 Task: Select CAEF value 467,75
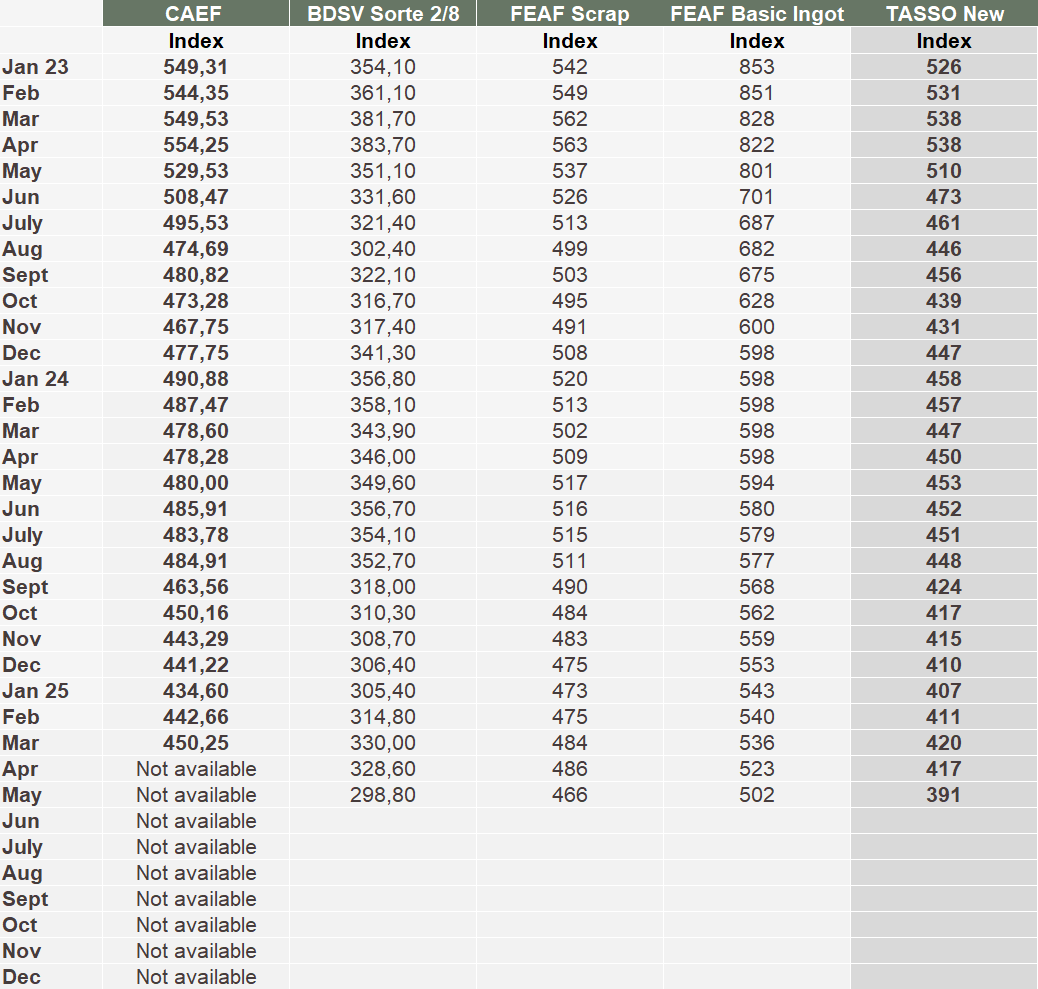pos(196,327)
